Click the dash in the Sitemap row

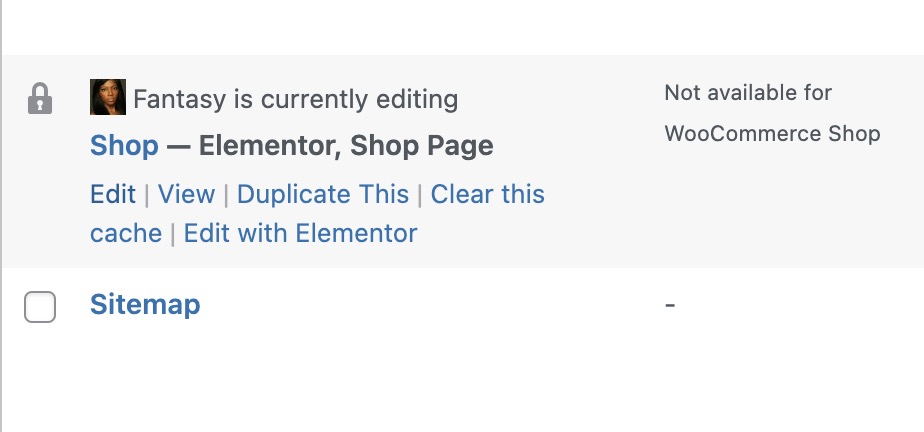tap(669, 305)
